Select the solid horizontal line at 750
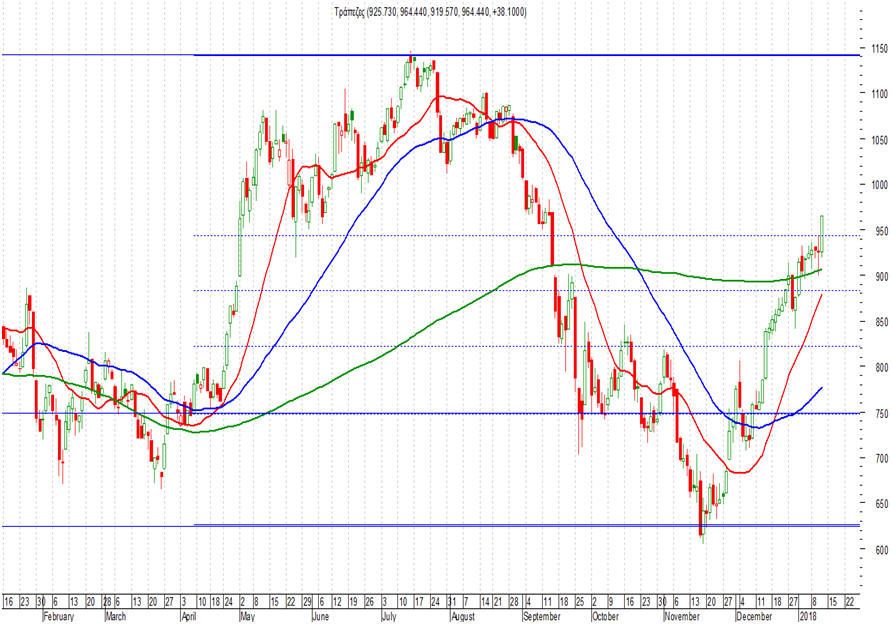 pos(430,414)
